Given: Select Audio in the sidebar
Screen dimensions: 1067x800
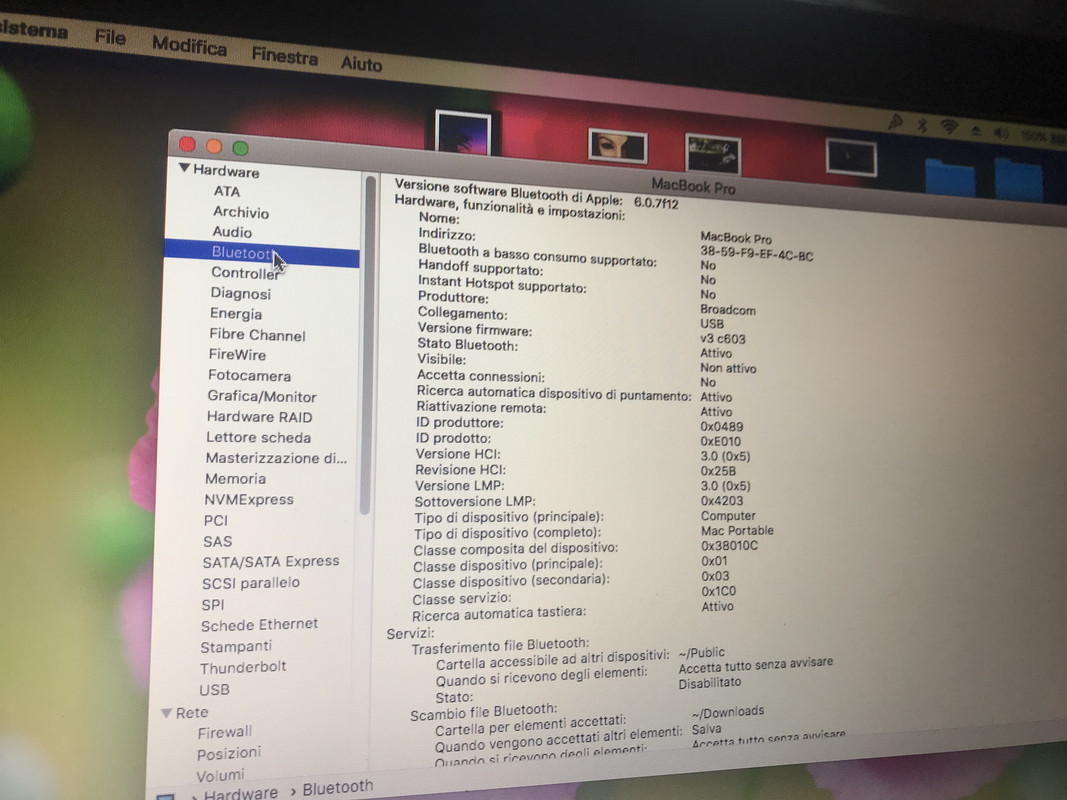Looking at the screenshot, I should tap(232, 232).
